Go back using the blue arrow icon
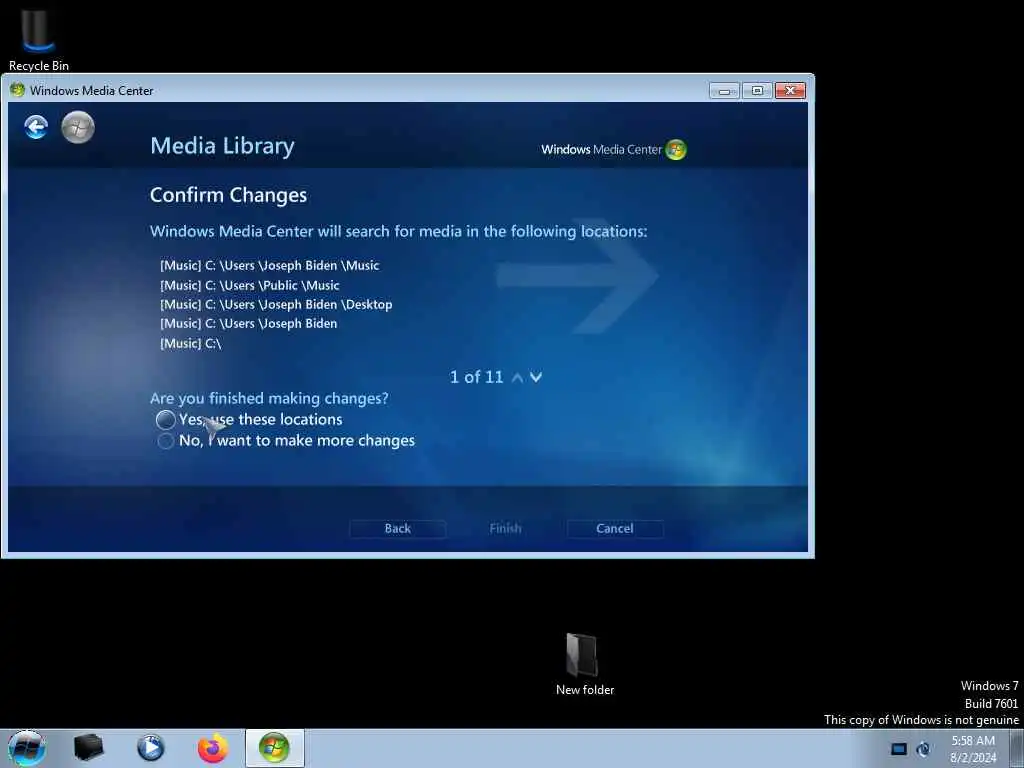The height and width of the screenshot is (768, 1024). [x=36, y=127]
